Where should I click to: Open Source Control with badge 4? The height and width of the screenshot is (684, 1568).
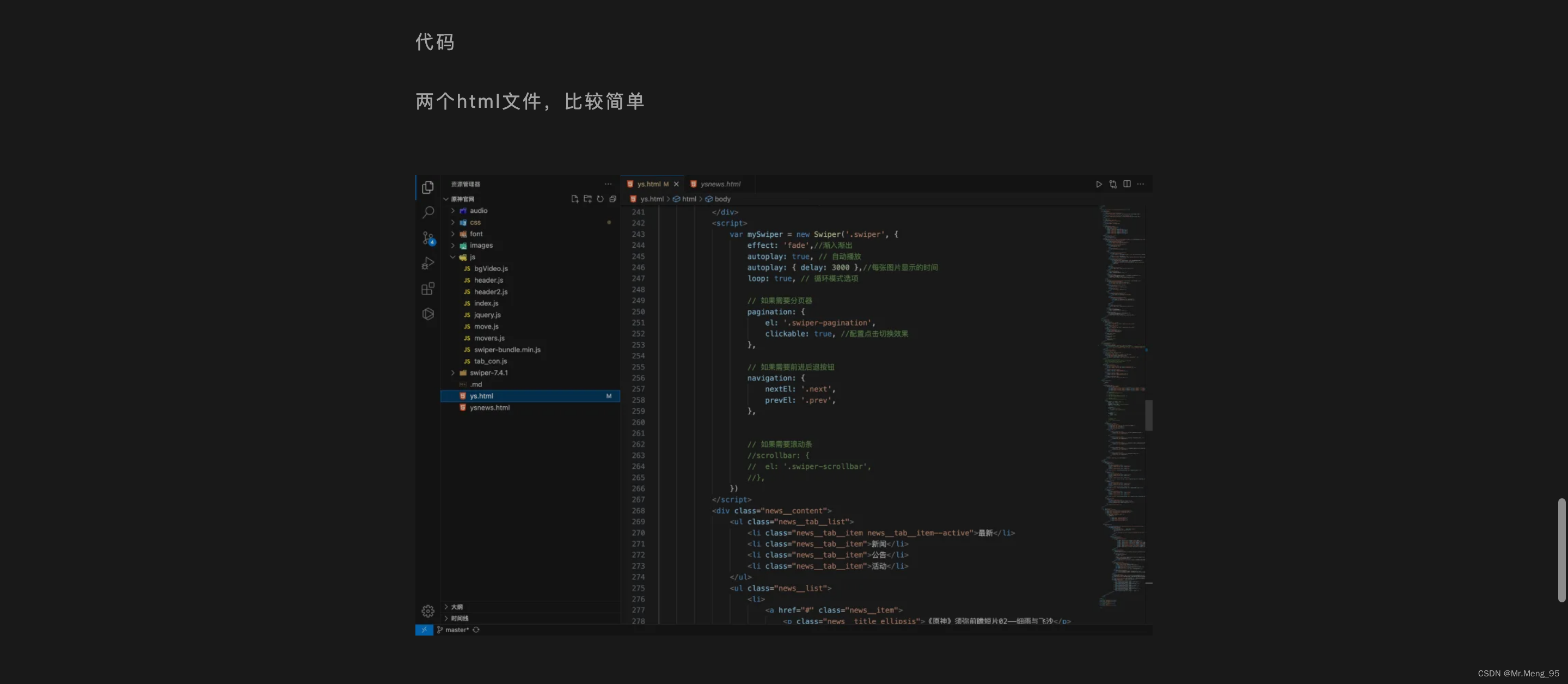click(428, 237)
